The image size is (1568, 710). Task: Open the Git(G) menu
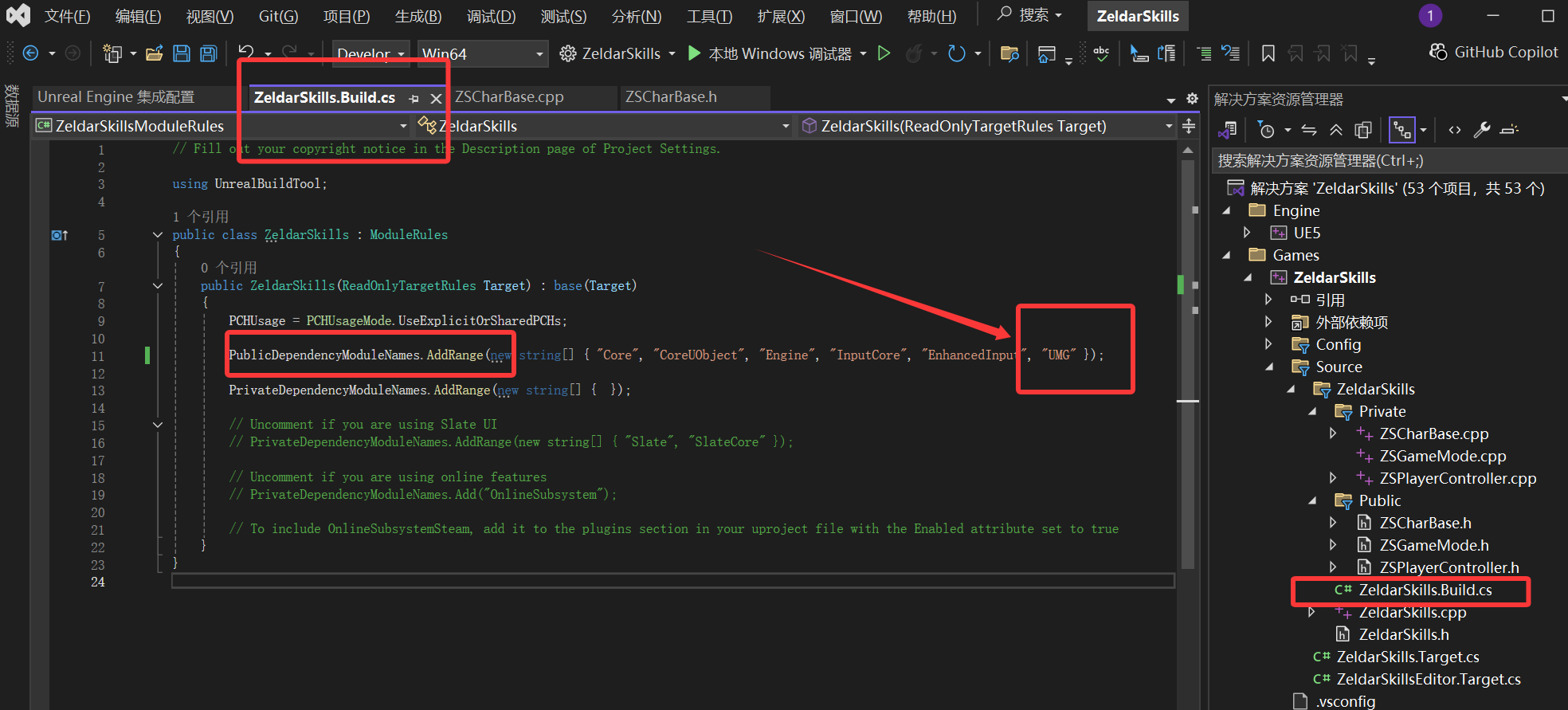279,16
